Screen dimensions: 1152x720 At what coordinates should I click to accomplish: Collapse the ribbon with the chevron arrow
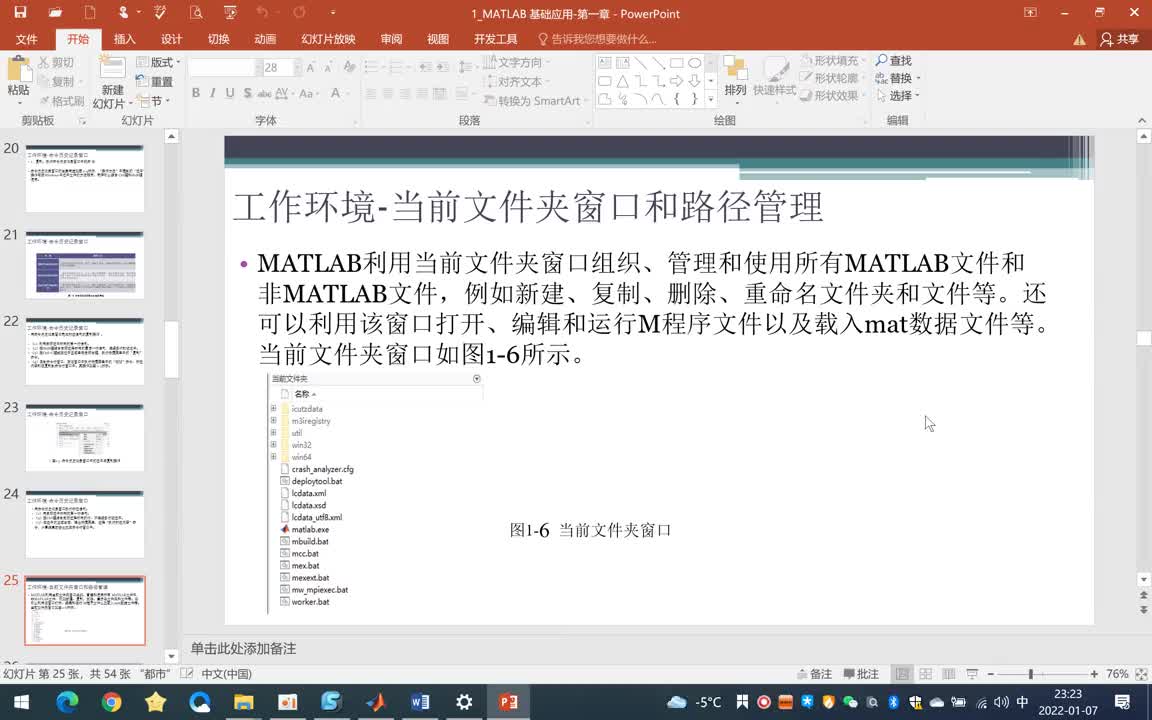point(1142,120)
